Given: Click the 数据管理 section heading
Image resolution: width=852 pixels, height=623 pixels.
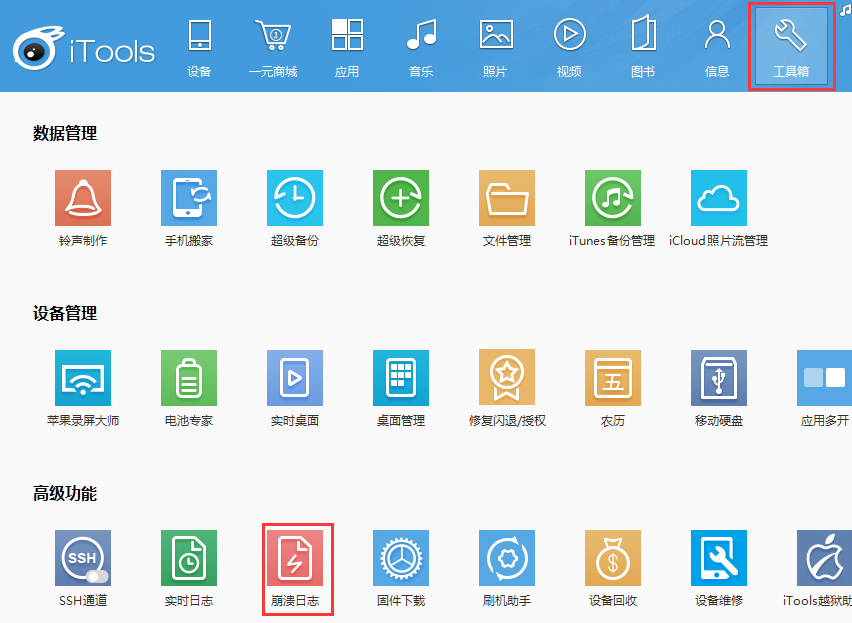Looking at the screenshot, I should coord(65,133).
